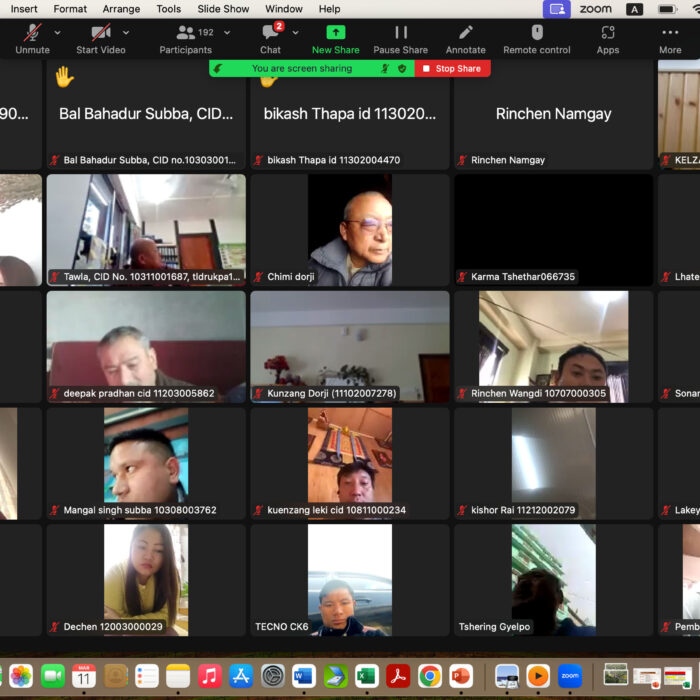The height and width of the screenshot is (700, 700).
Task: Open the Participants panel icon
Action: click(x=185, y=33)
